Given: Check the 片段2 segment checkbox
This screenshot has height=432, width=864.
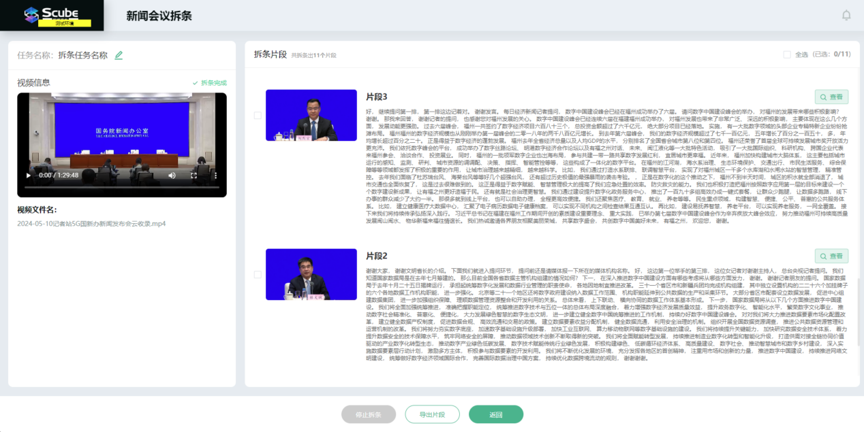Looking at the screenshot, I should click(x=257, y=275).
